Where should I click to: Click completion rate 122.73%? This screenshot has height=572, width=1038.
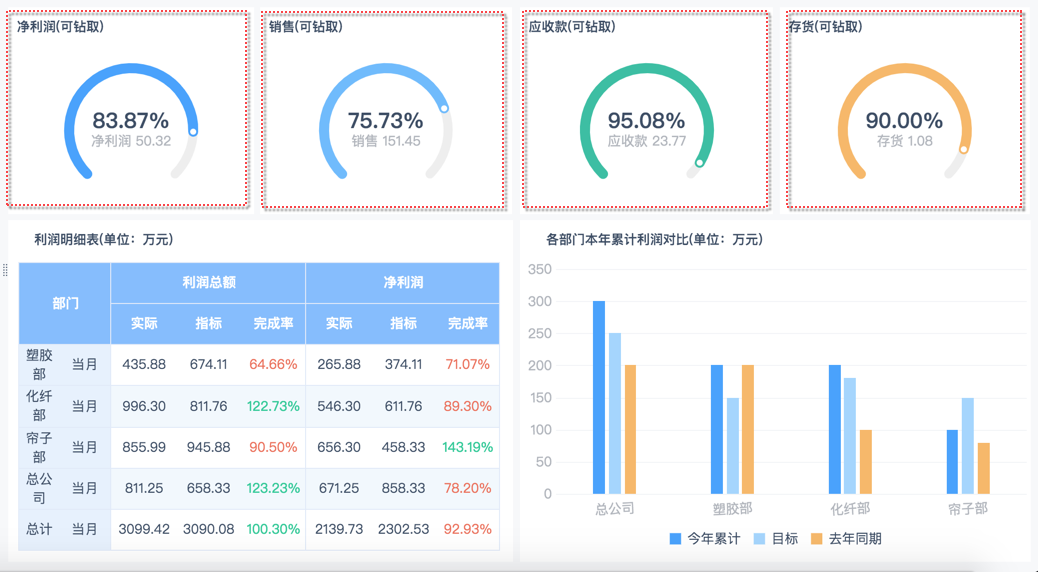tap(273, 406)
